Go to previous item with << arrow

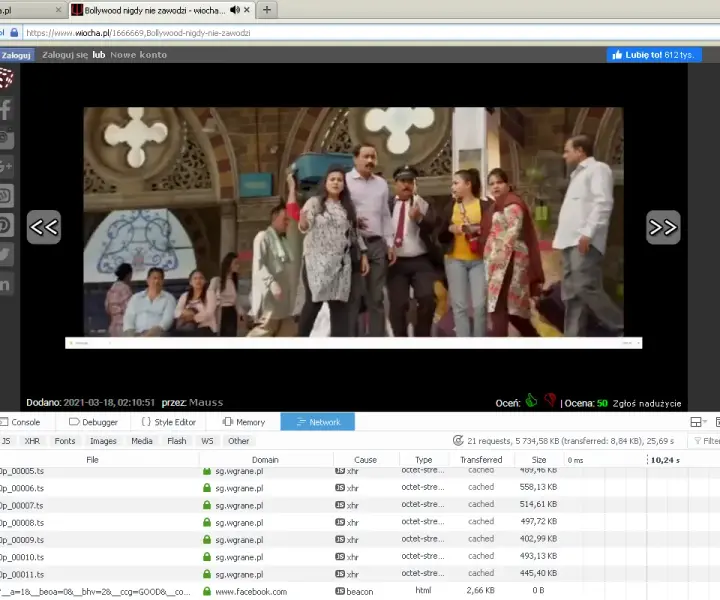(44, 227)
